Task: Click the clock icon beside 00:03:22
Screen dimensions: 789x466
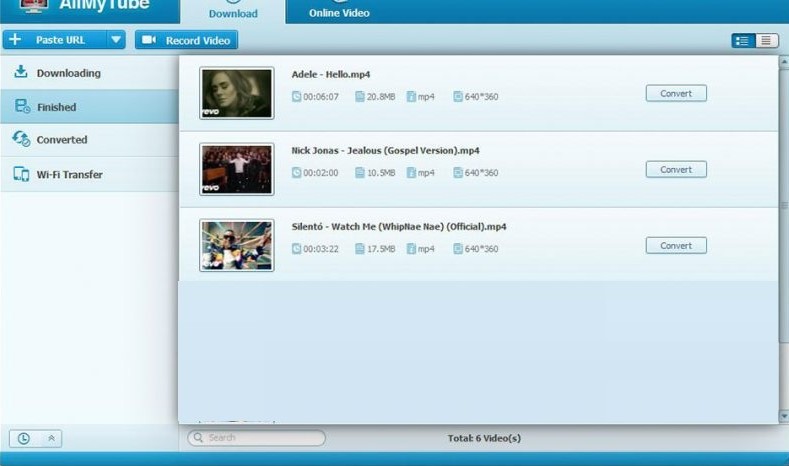Action: (296, 248)
